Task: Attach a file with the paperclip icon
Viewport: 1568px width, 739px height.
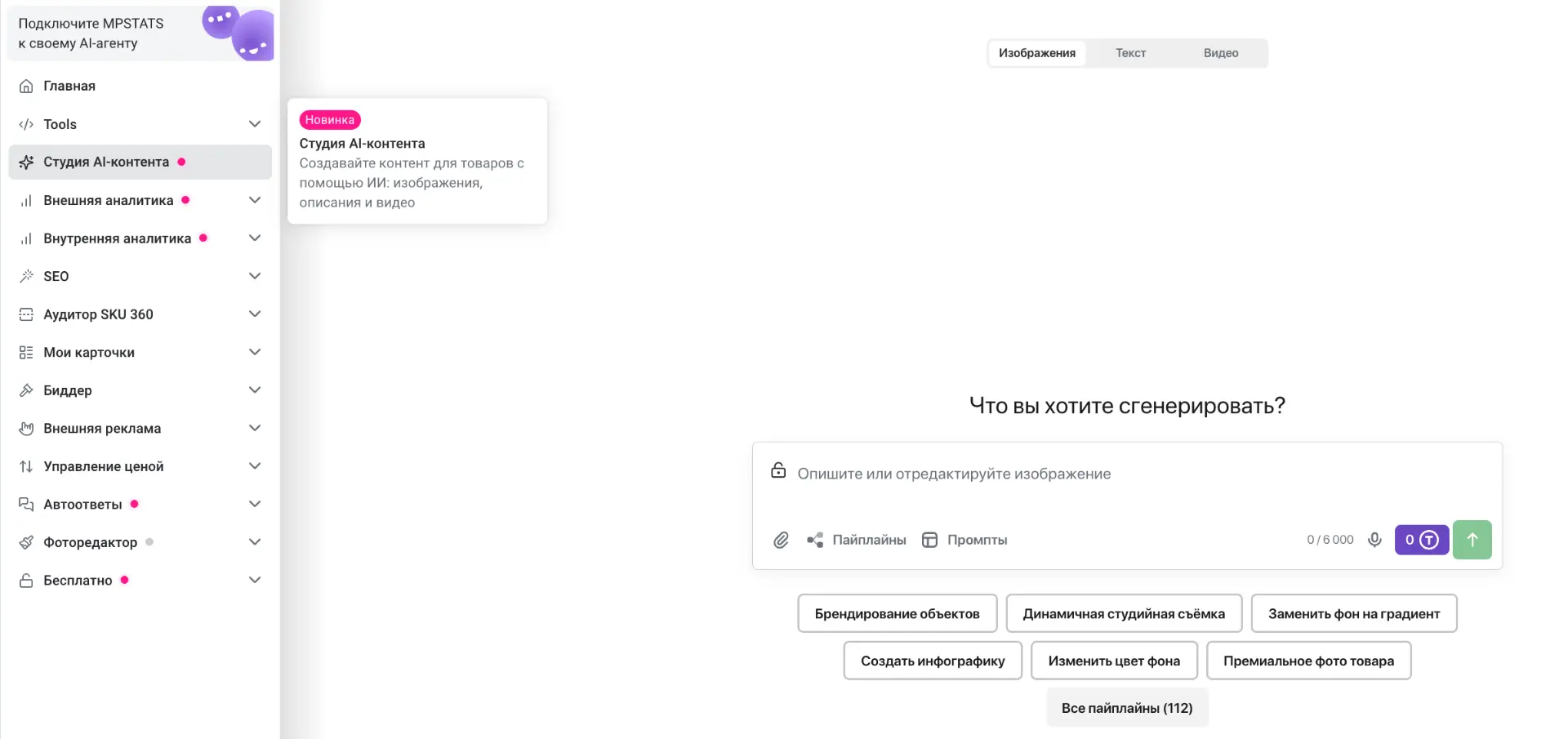Action: click(x=781, y=540)
